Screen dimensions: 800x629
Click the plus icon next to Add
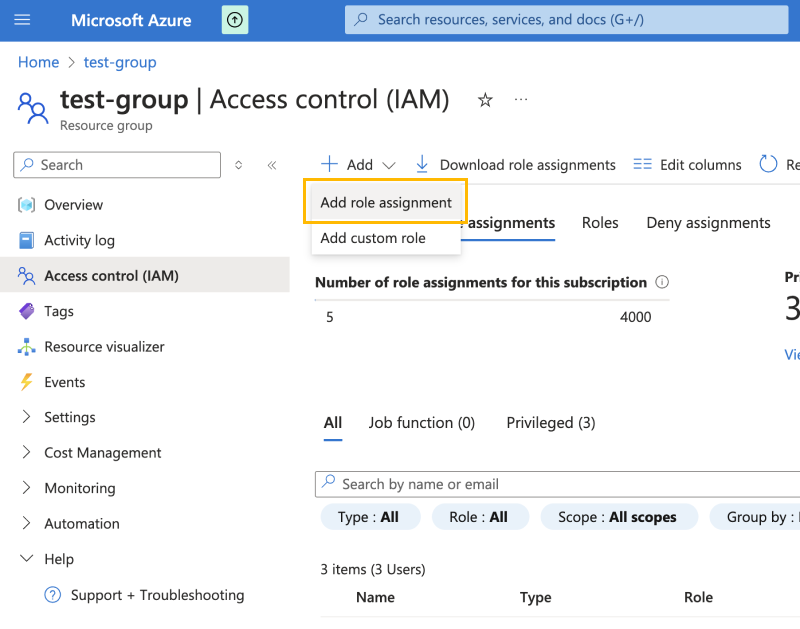coord(330,164)
